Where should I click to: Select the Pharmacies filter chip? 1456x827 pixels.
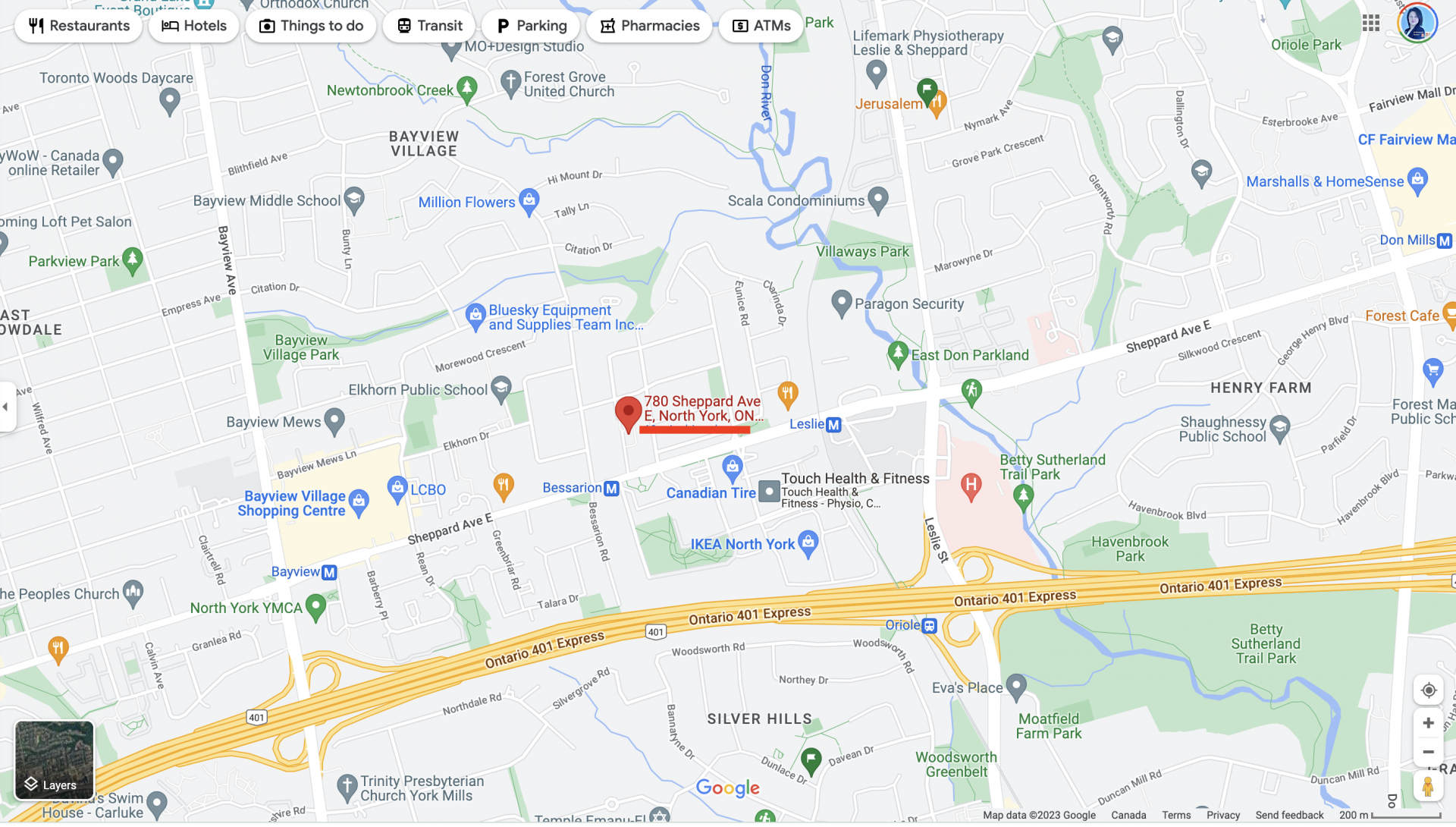point(649,26)
